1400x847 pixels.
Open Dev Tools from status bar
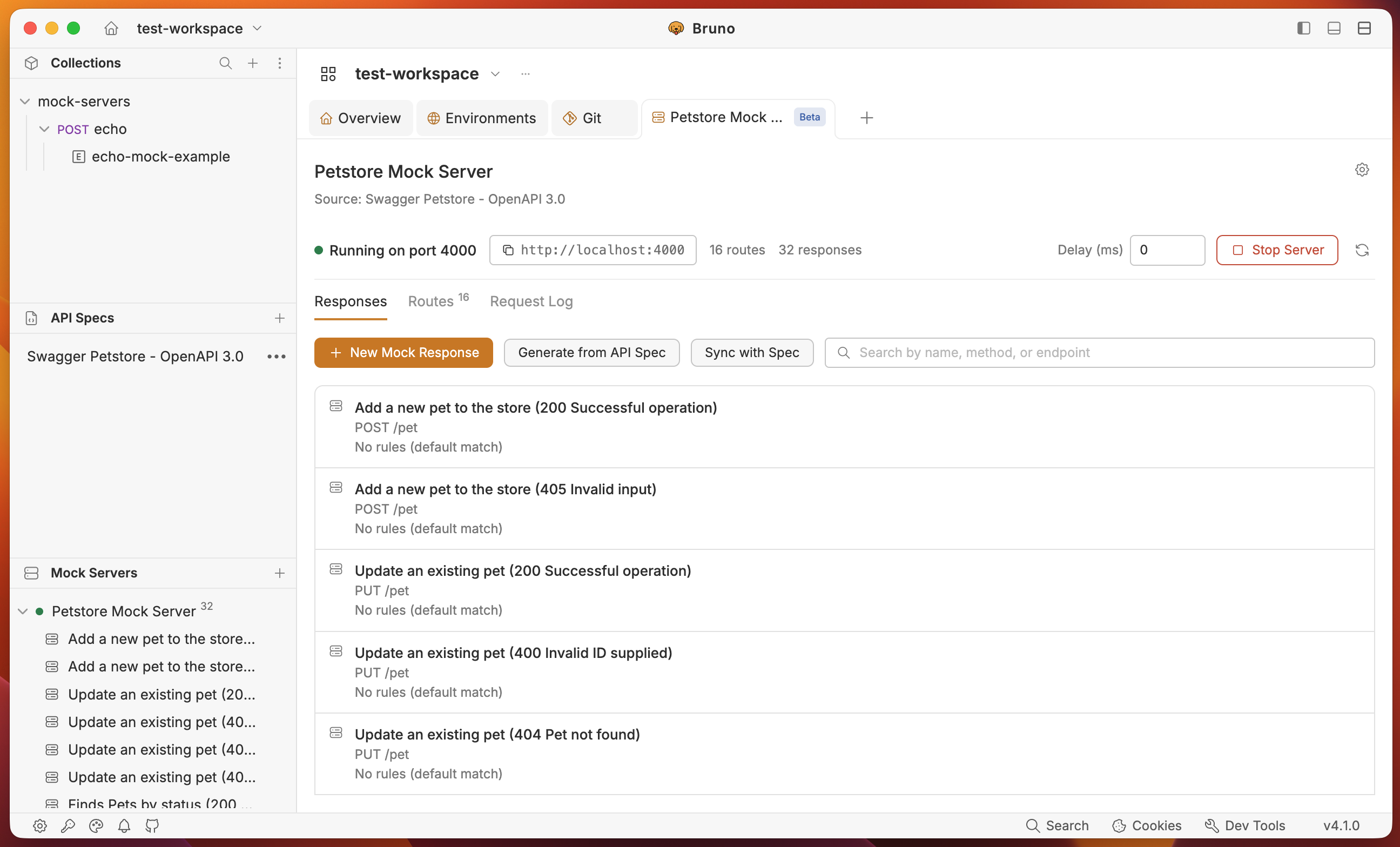tap(1245, 825)
